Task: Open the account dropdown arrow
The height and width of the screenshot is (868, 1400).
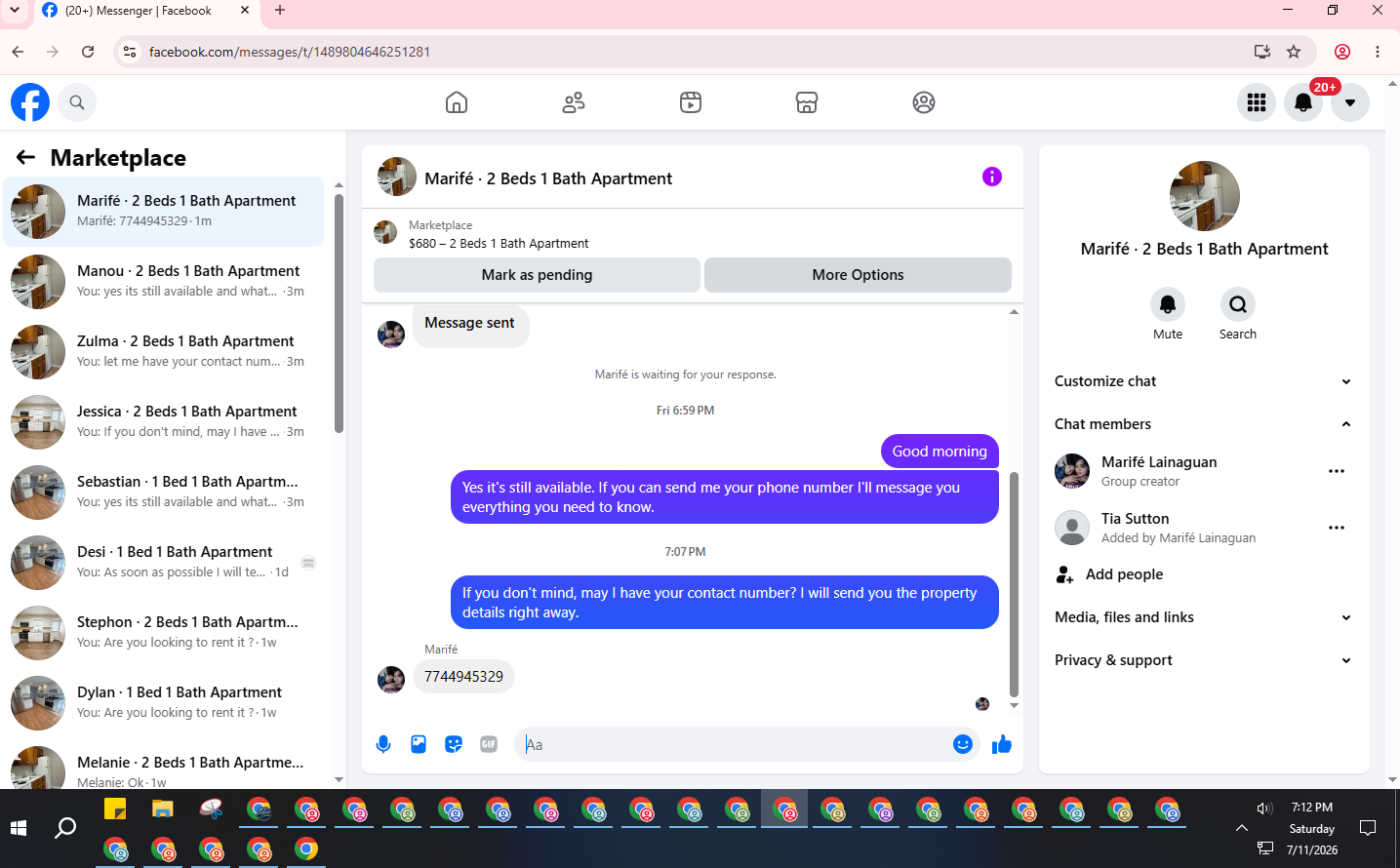Action: pyautogui.click(x=1350, y=102)
